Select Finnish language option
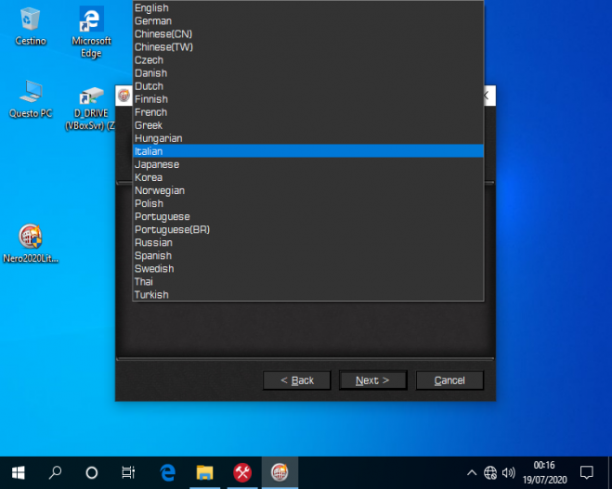The height and width of the screenshot is (489, 612). pyautogui.click(x=308, y=99)
